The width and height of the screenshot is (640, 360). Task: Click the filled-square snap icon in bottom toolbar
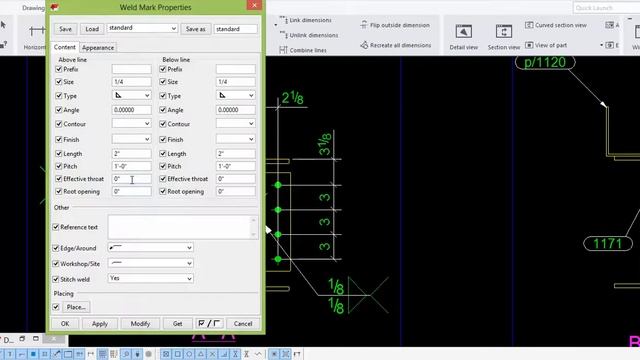click(33, 354)
